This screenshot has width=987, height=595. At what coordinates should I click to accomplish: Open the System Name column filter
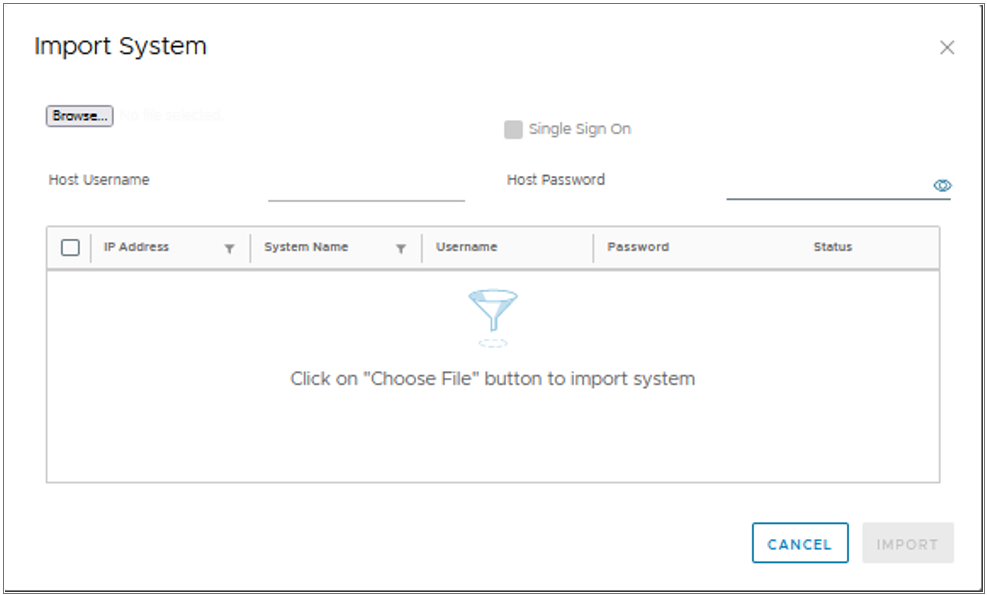click(x=400, y=249)
